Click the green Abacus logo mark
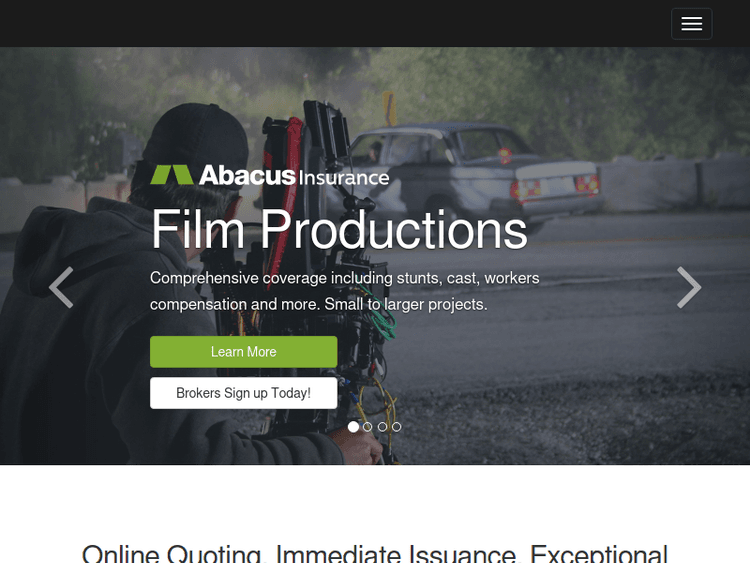The height and width of the screenshot is (563, 750). (172, 175)
